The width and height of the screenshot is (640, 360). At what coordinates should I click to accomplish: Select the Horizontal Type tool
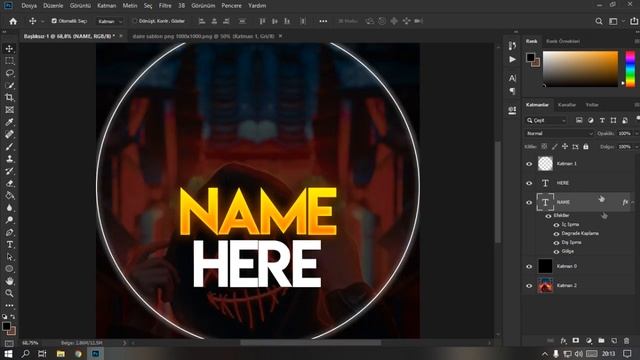click(9, 244)
